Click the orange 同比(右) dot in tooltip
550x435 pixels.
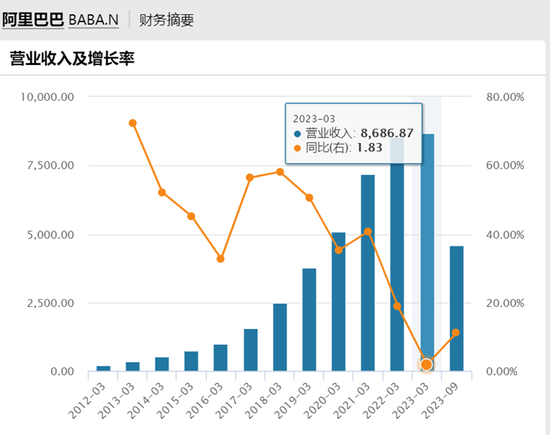(x=297, y=148)
